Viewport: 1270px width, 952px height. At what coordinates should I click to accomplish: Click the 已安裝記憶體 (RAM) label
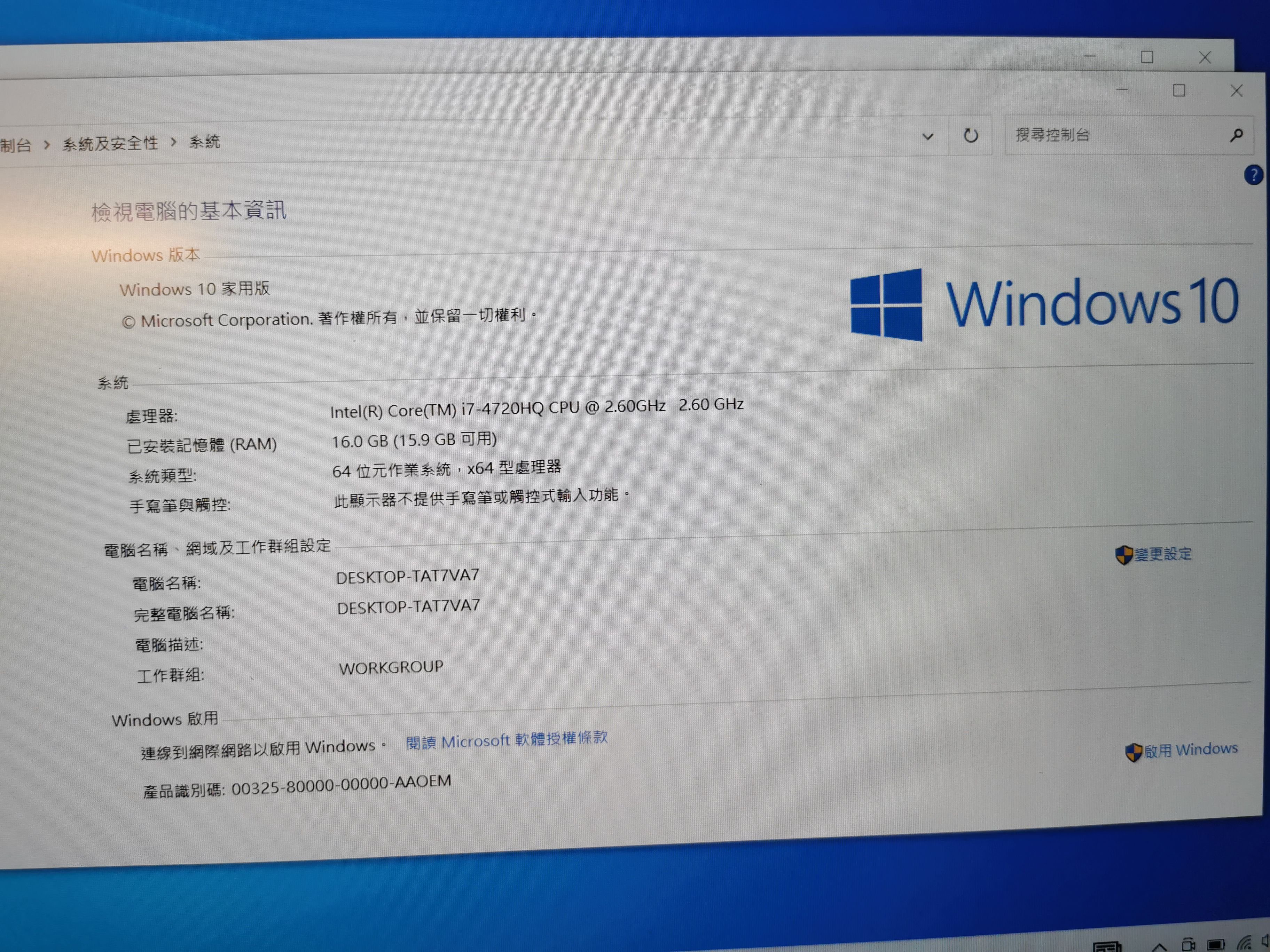(x=202, y=445)
